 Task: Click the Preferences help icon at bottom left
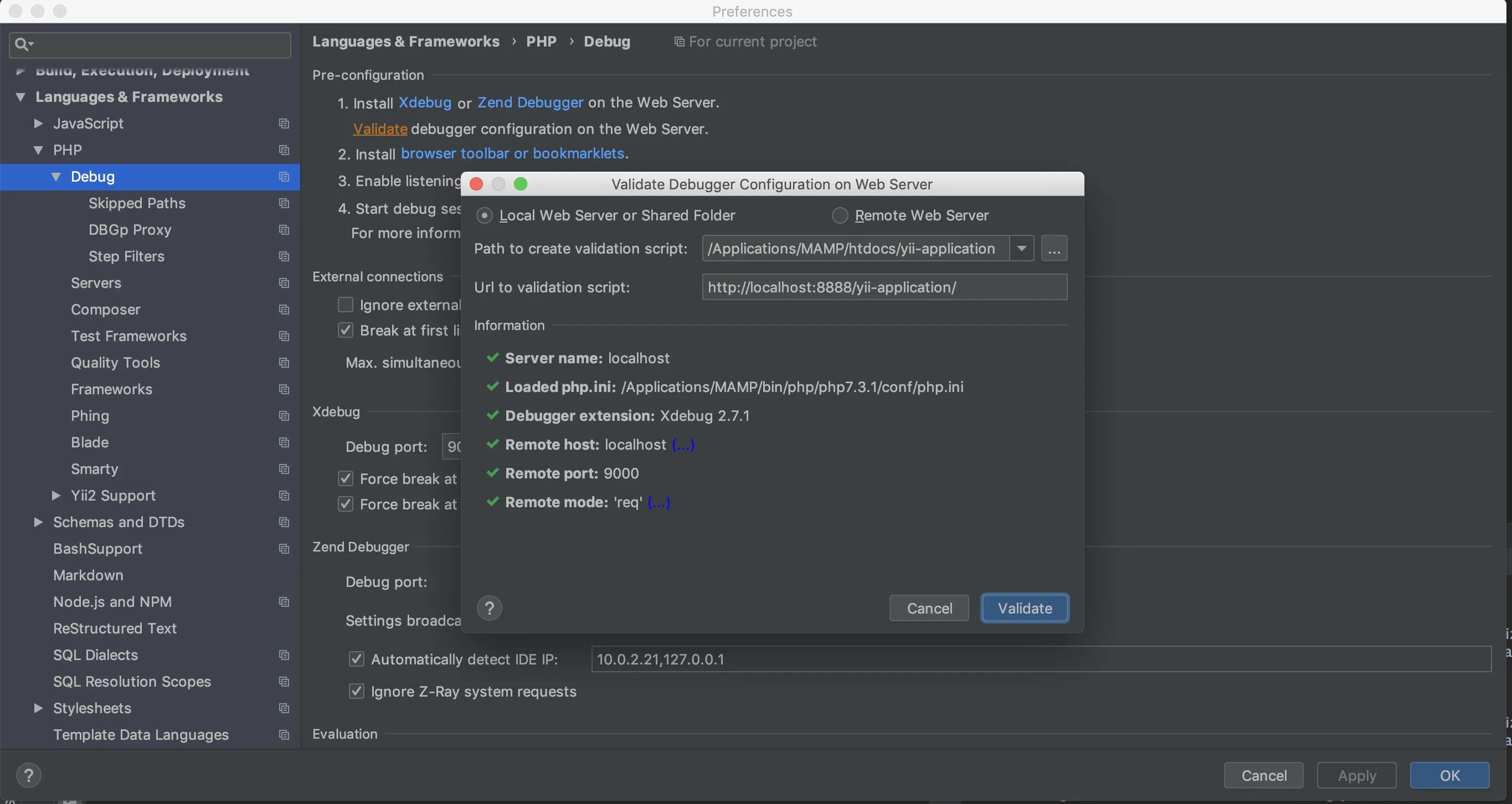pos(28,775)
